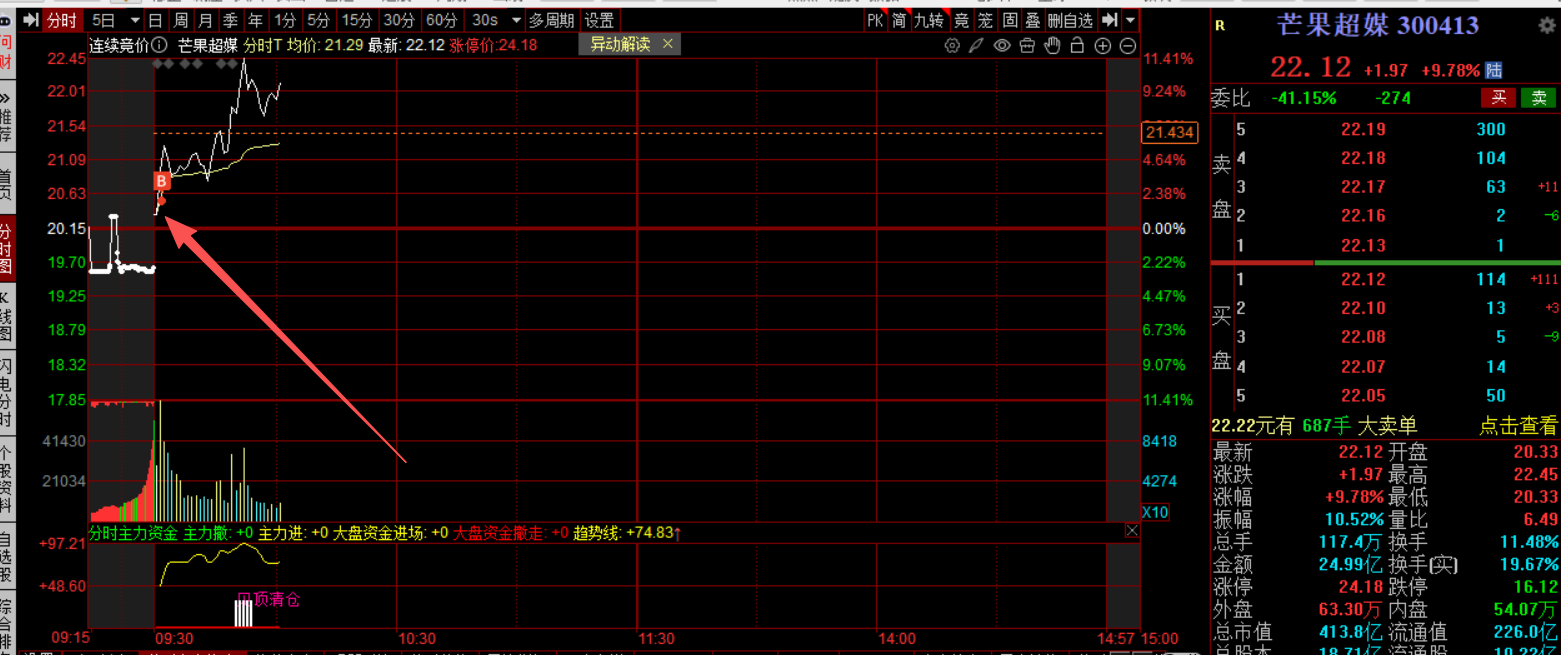Switch to the 分时 tab
The height and width of the screenshot is (655, 1561).
coord(61,20)
